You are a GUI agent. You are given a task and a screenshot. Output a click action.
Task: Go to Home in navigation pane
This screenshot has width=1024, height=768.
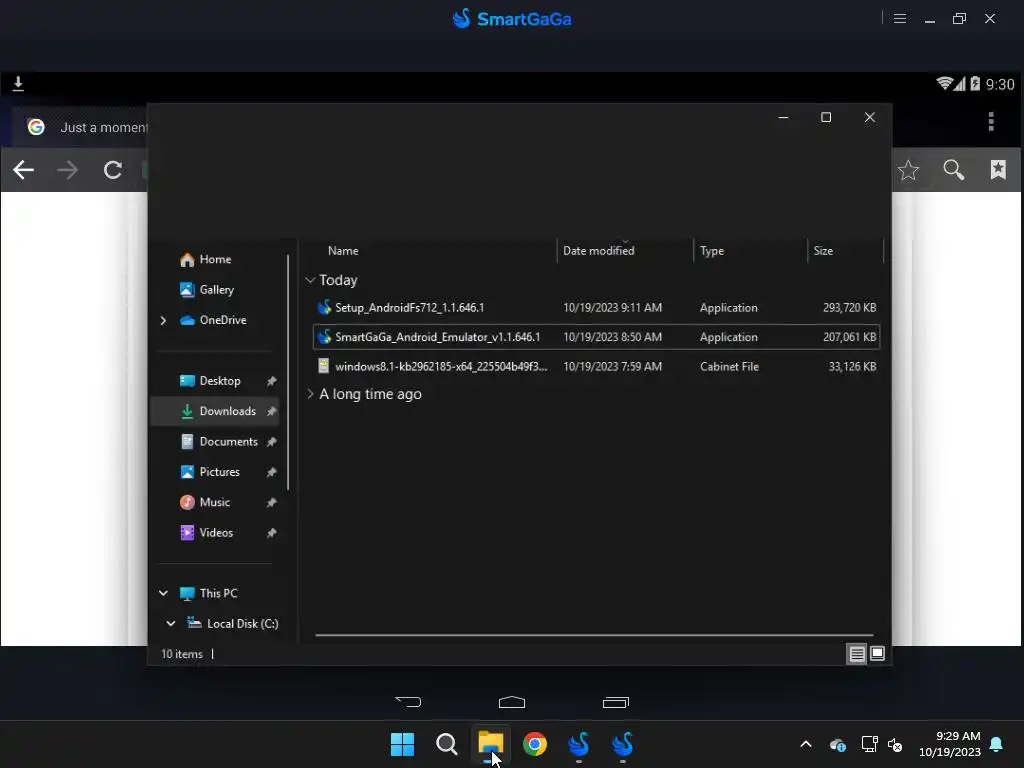tap(205, 259)
